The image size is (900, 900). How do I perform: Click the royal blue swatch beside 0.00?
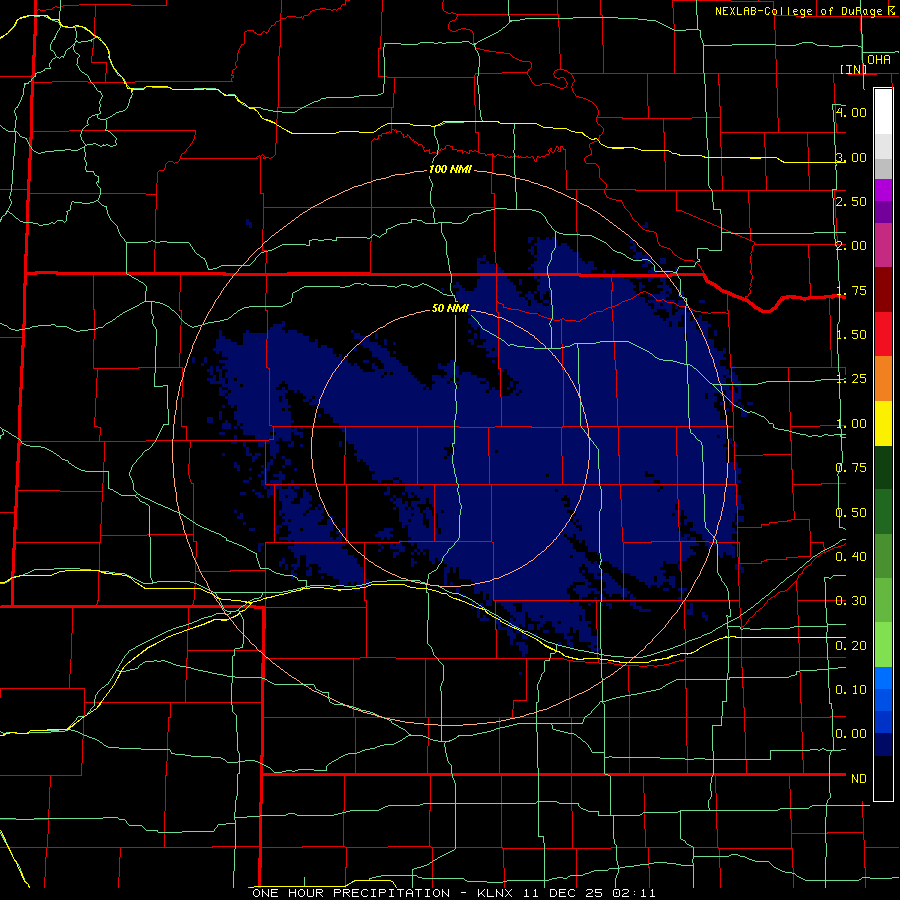[x=883, y=723]
